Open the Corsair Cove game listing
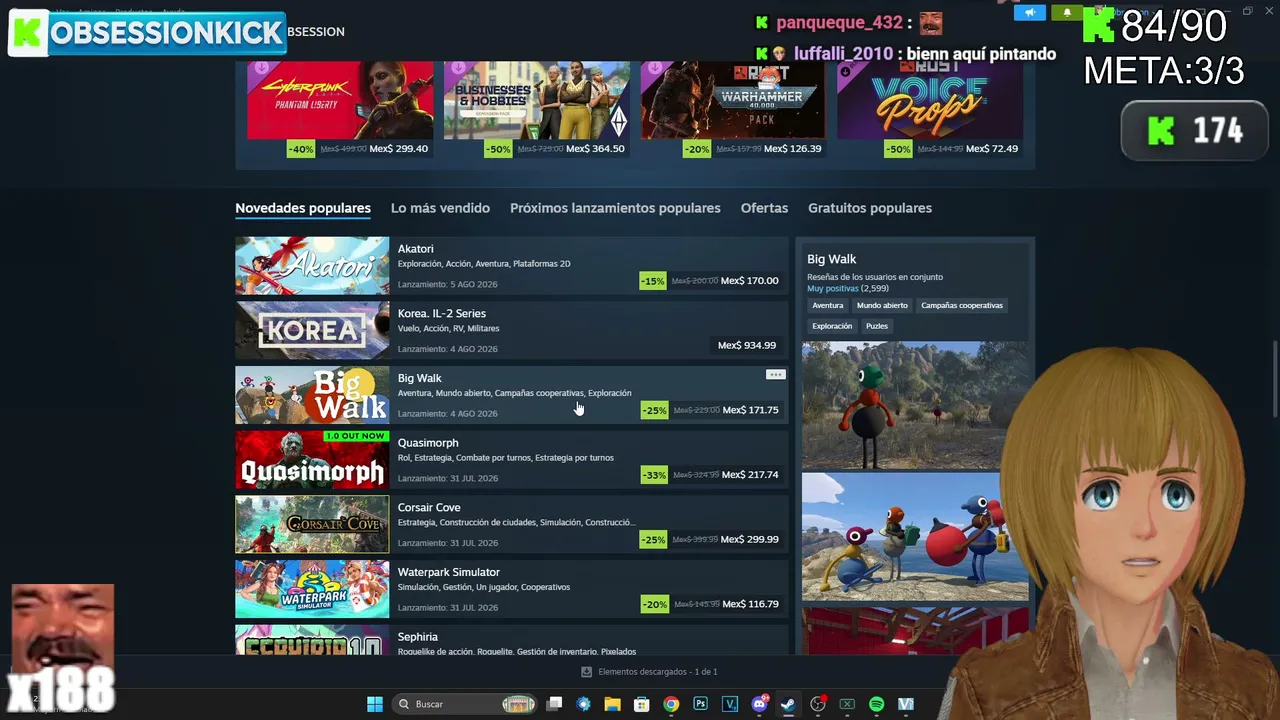This screenshot has height=720, width=1280. tap(512, 524)
